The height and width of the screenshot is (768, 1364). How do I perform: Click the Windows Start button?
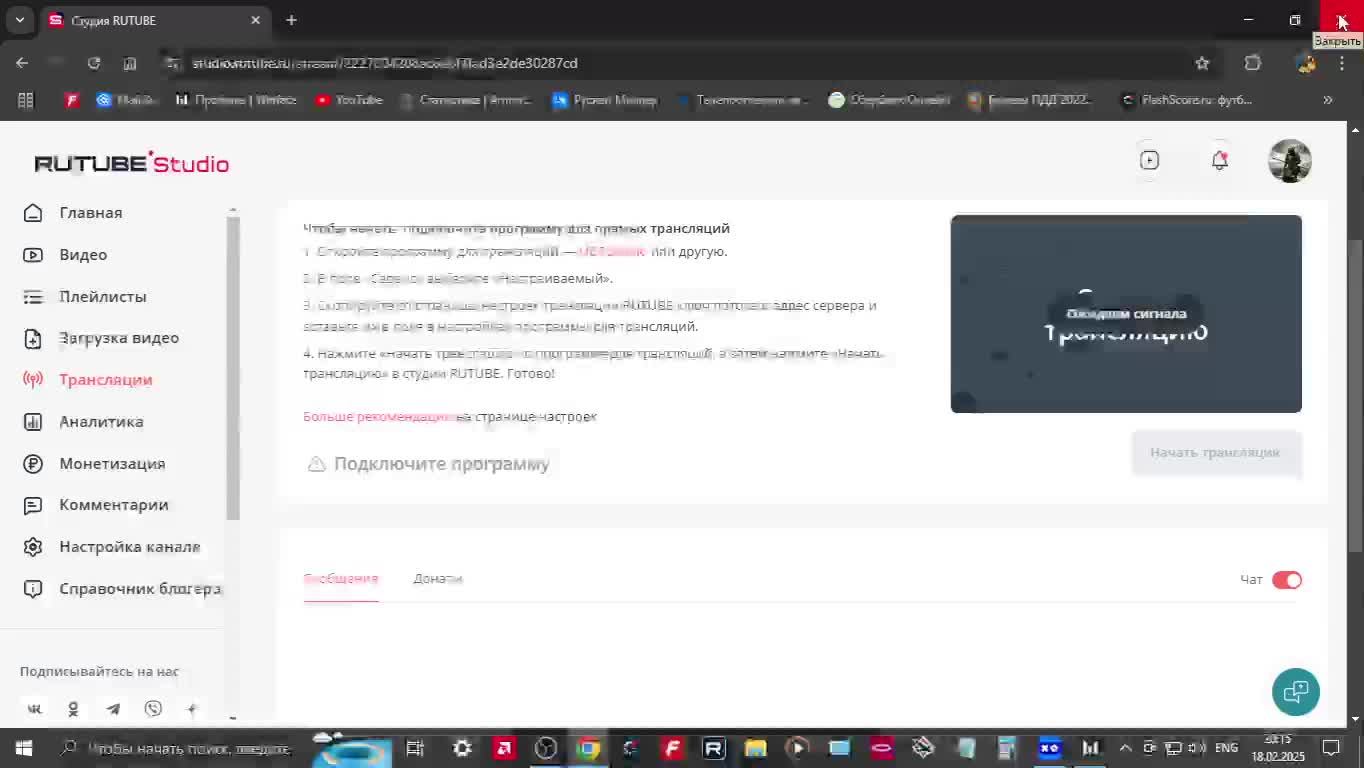[x=22, y=748]
